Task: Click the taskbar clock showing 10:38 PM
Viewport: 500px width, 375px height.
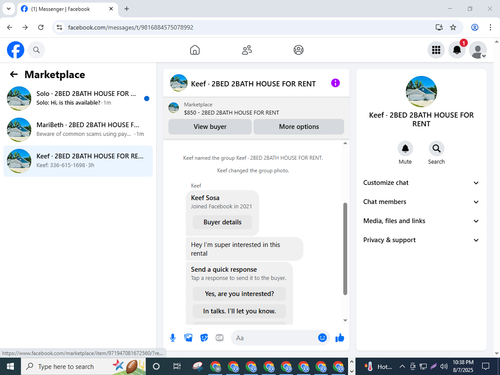Action: click(463, 366)
